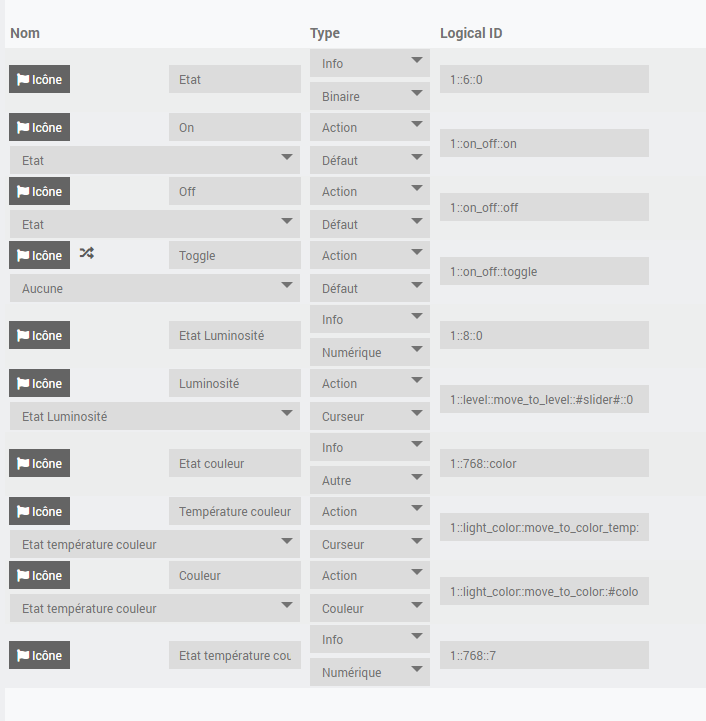The width and height of the screenshot is (706, 721).
Task: Click the Icône button for Etat
Action: pyautogui.click(x=40, y=79)
